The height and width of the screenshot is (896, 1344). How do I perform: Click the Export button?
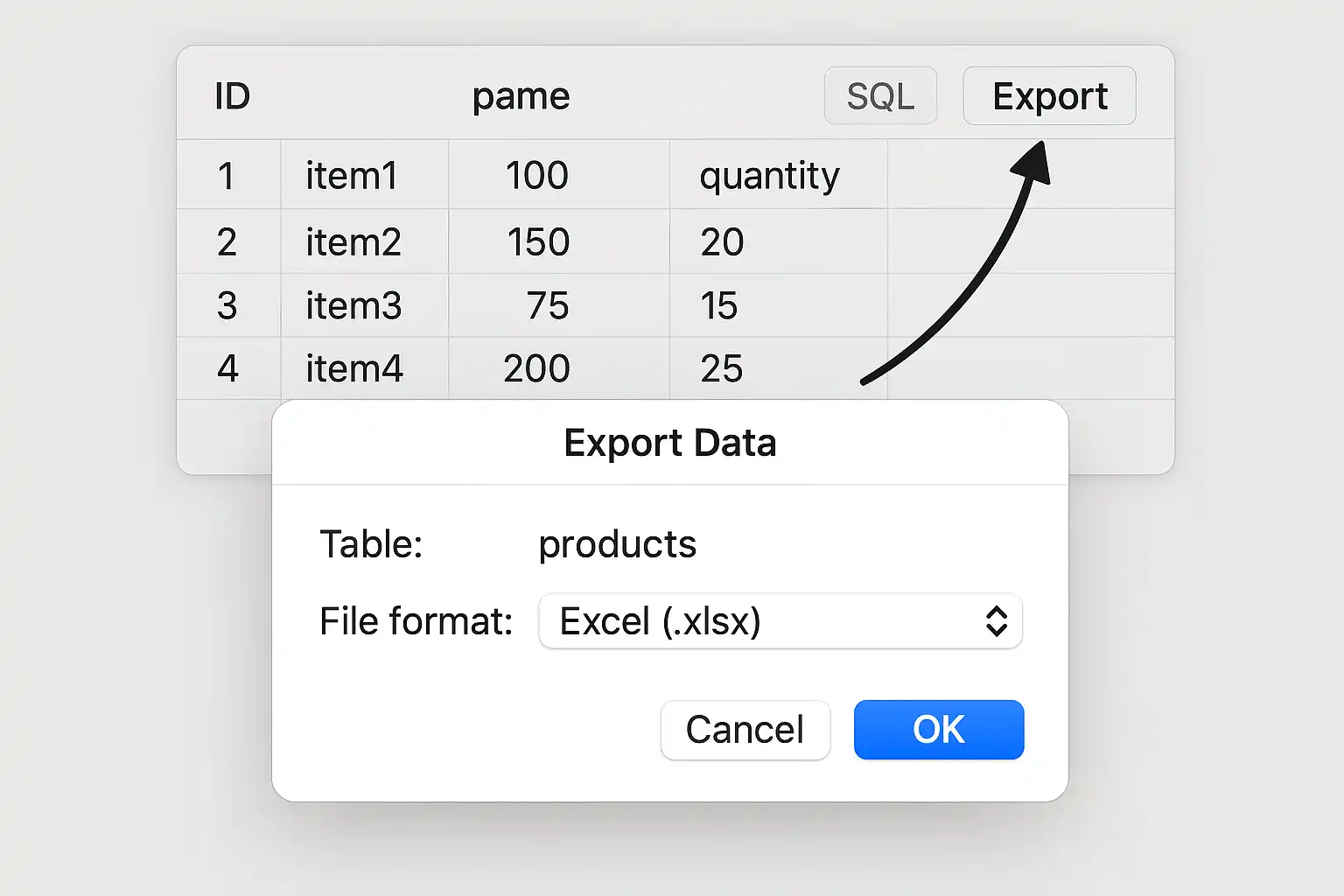pos(1049,95)
